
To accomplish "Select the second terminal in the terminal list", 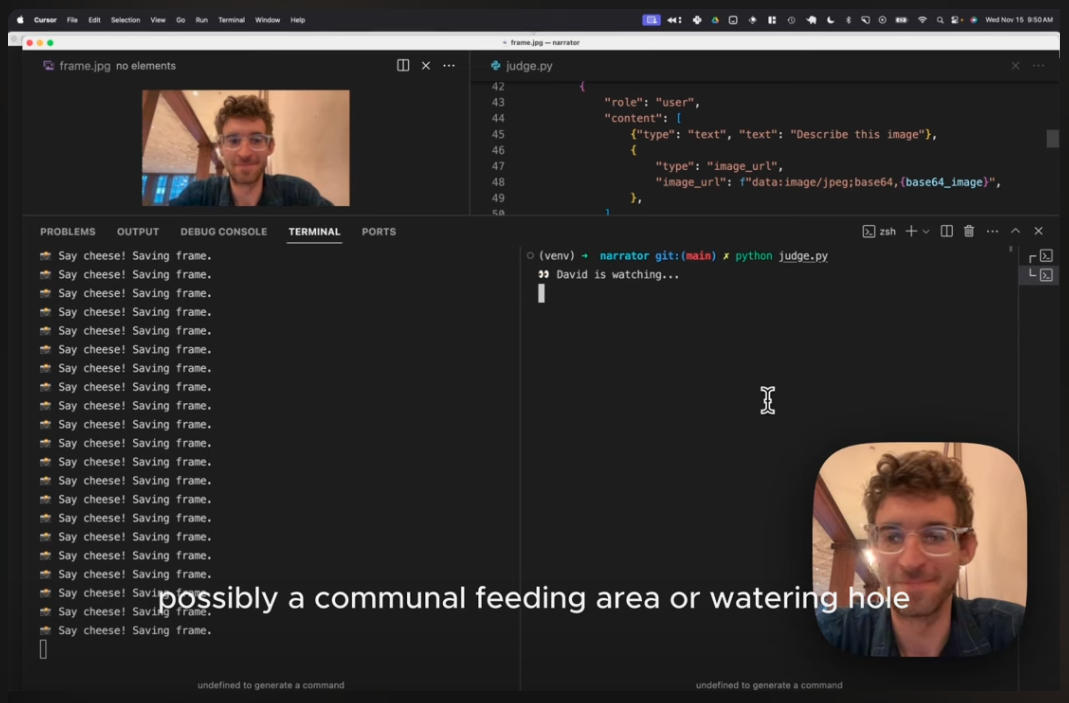I will click(1045, 275).
